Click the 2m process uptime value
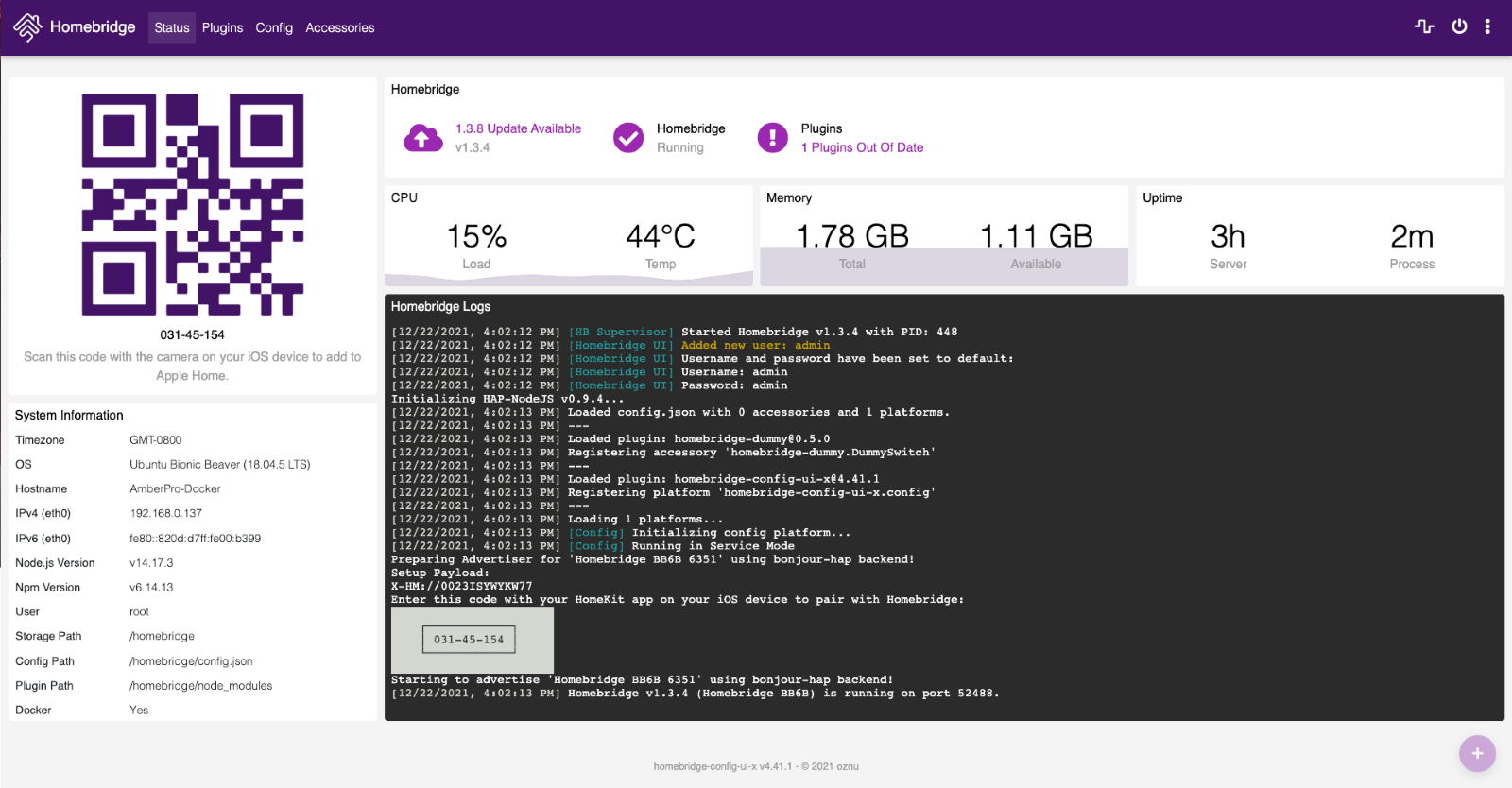 click(1412, 236)
